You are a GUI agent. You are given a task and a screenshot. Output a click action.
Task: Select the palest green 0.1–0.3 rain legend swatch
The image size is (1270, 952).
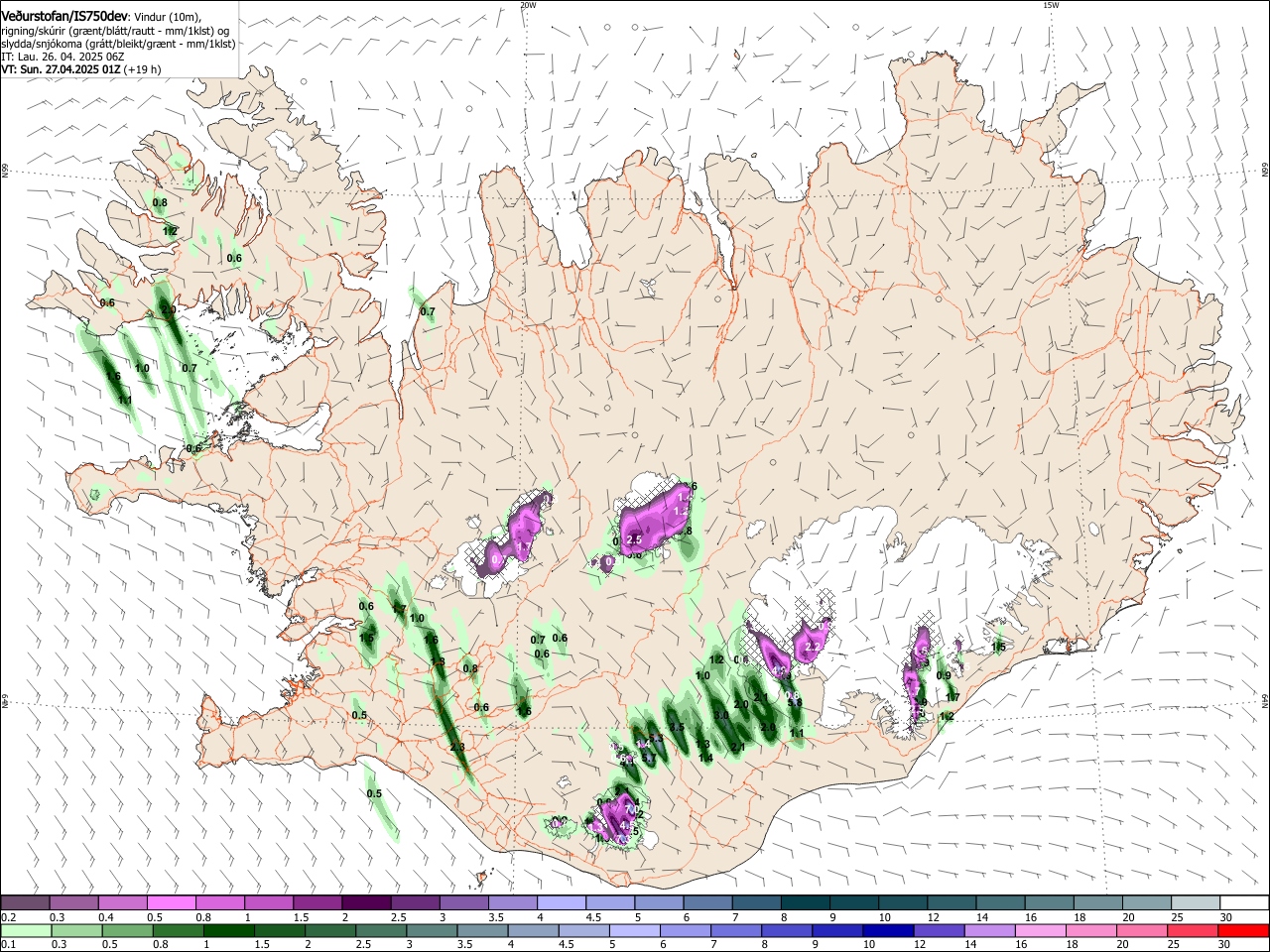(x=26, y=930)
